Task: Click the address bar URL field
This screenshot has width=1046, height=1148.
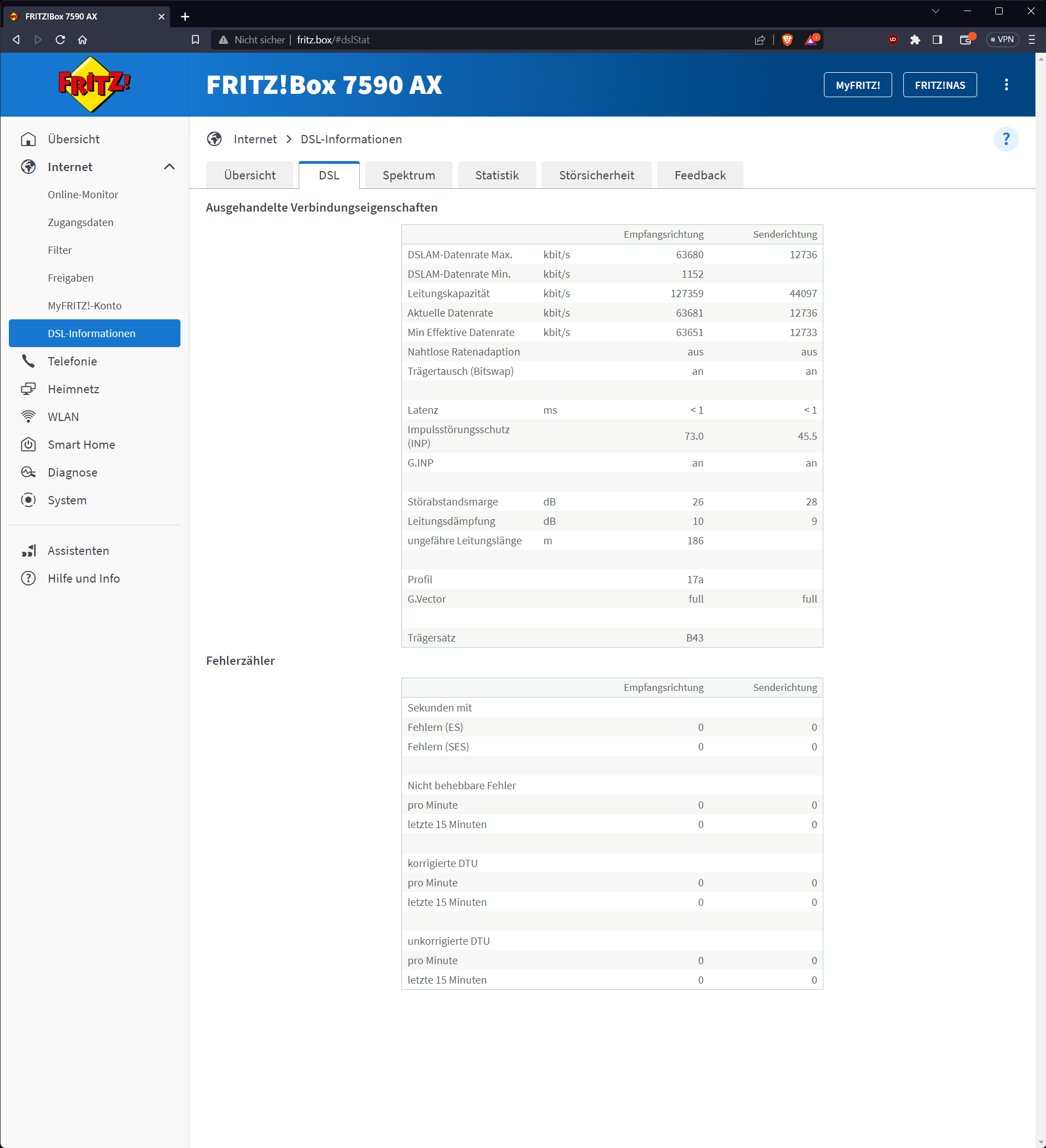Action: [484, 40]
